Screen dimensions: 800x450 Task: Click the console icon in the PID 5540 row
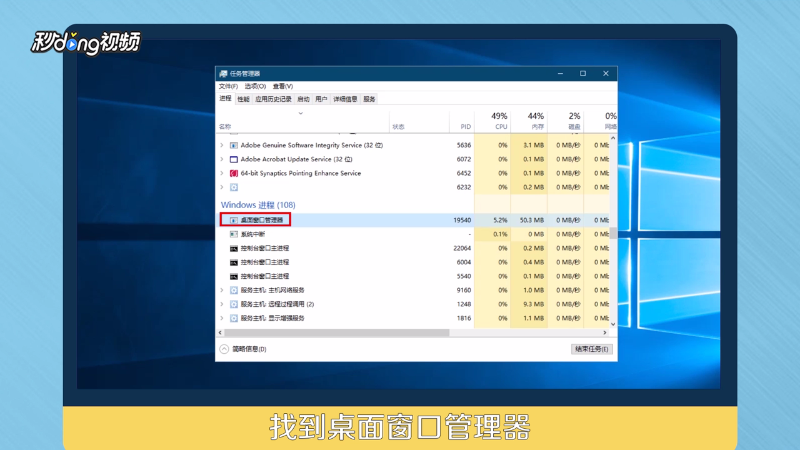(234, 277)
